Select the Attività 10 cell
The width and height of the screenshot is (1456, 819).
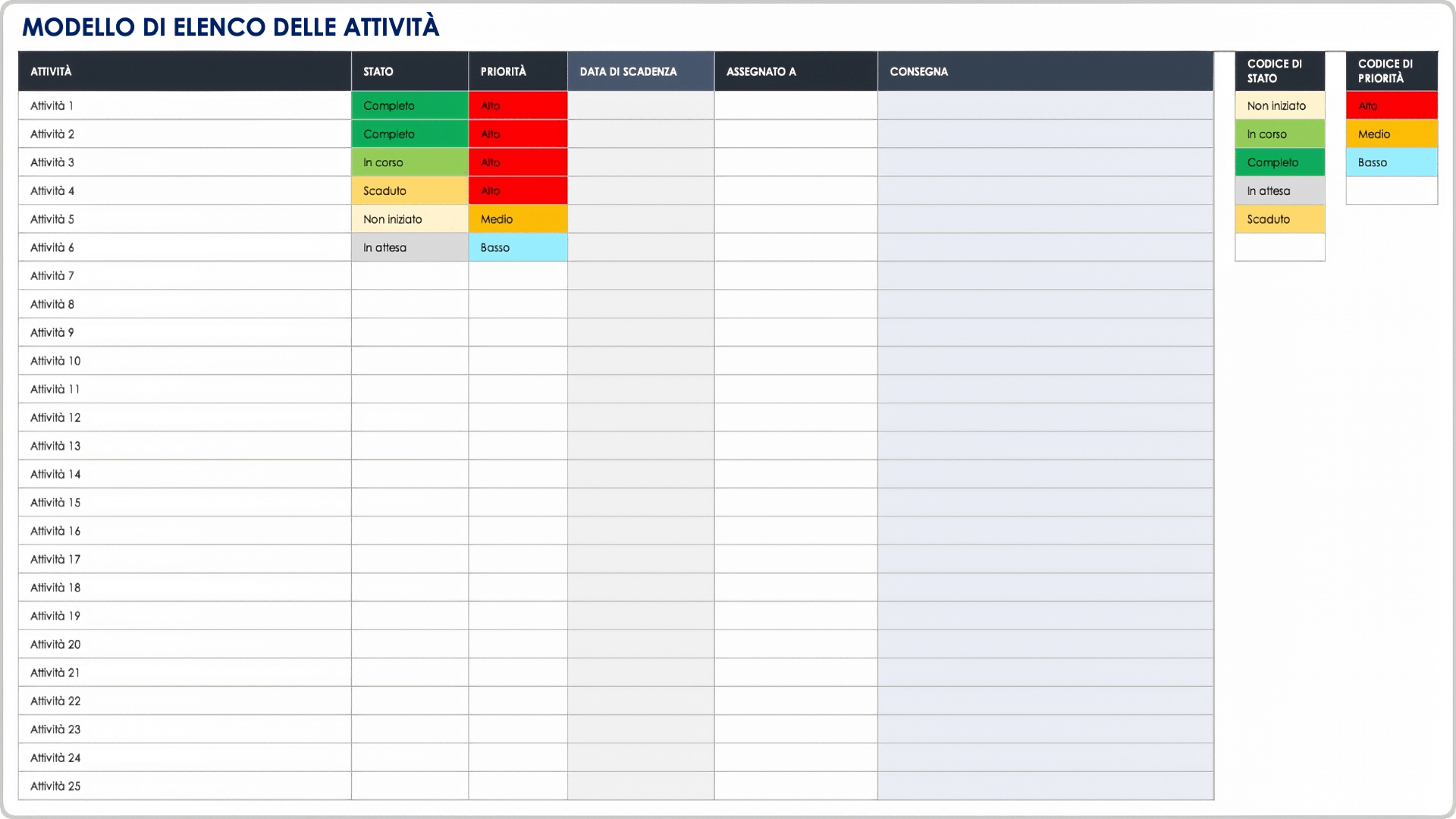[x=184, y=361]
